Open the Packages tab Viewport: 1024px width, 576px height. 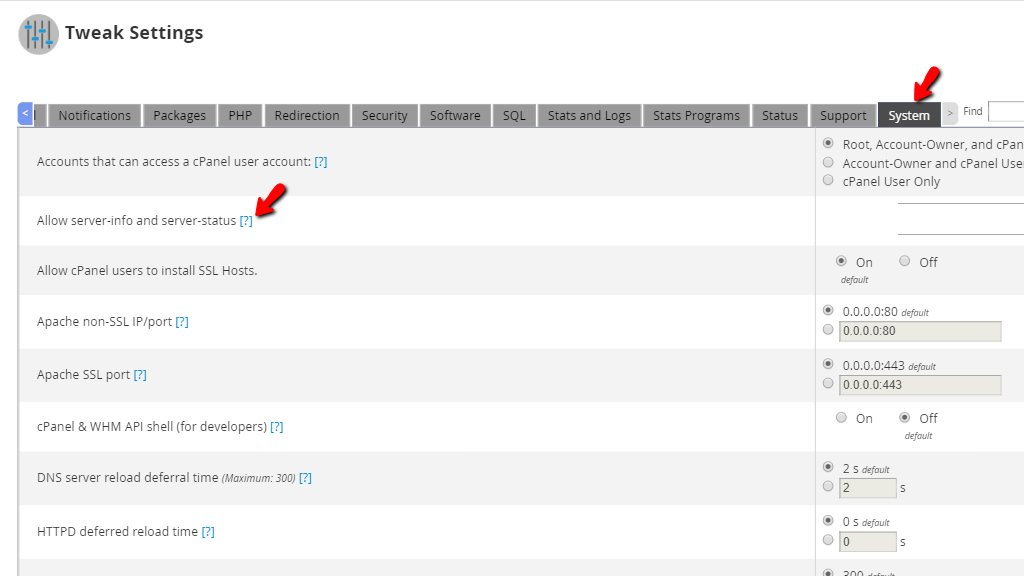click(x=180, y=116)
